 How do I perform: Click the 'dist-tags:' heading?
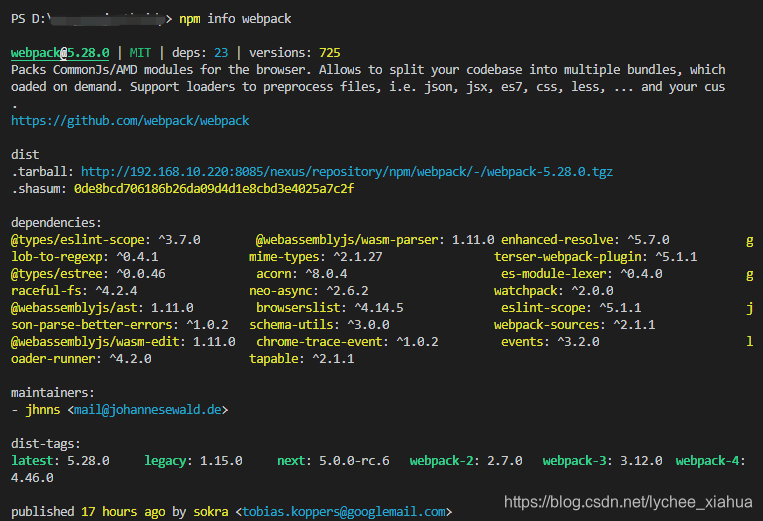[46, 444]
